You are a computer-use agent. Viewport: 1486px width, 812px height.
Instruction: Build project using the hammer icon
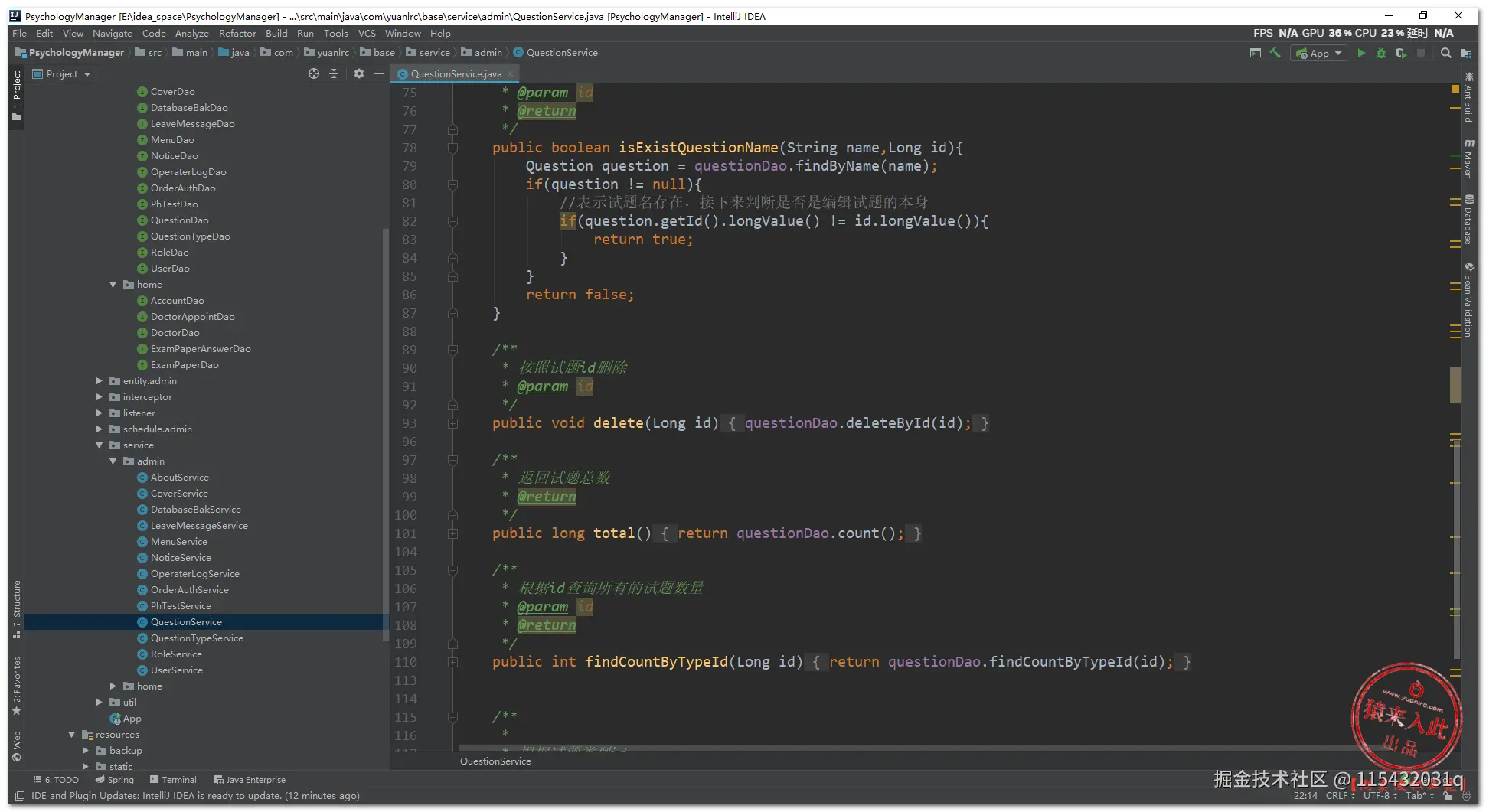pyautogui.click(x=1275, y=54)
